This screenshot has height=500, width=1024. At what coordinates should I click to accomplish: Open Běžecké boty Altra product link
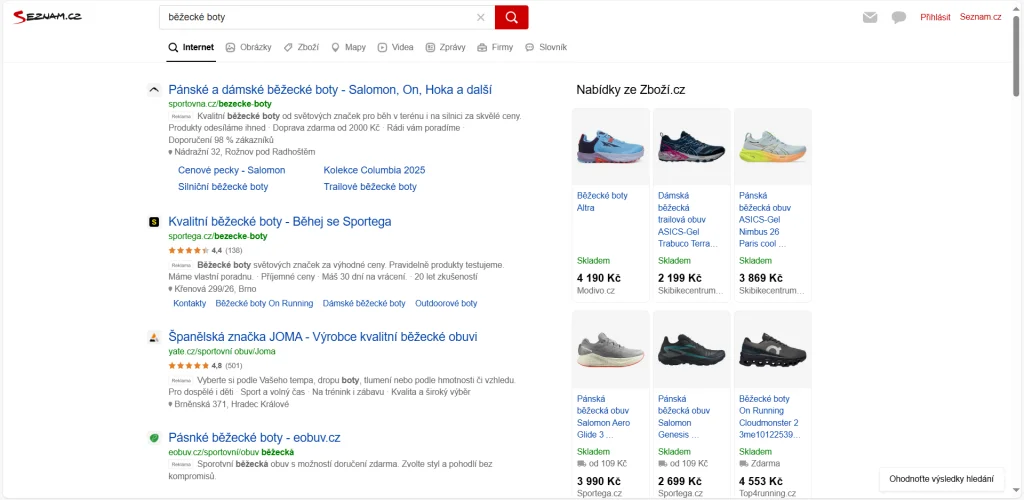602,202
